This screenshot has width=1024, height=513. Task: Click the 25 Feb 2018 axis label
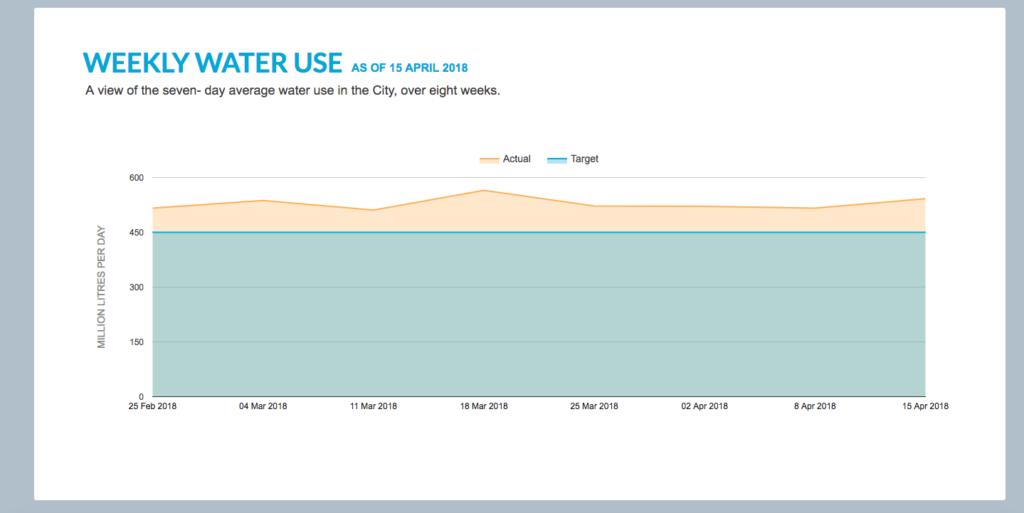[x=152, y=406]
